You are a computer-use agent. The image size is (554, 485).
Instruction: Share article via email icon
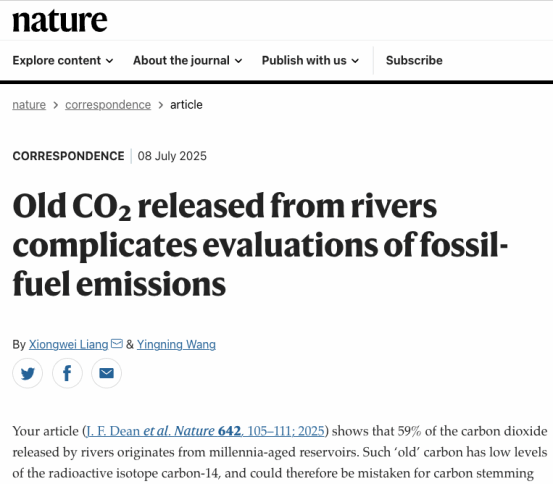click(106, 373)
